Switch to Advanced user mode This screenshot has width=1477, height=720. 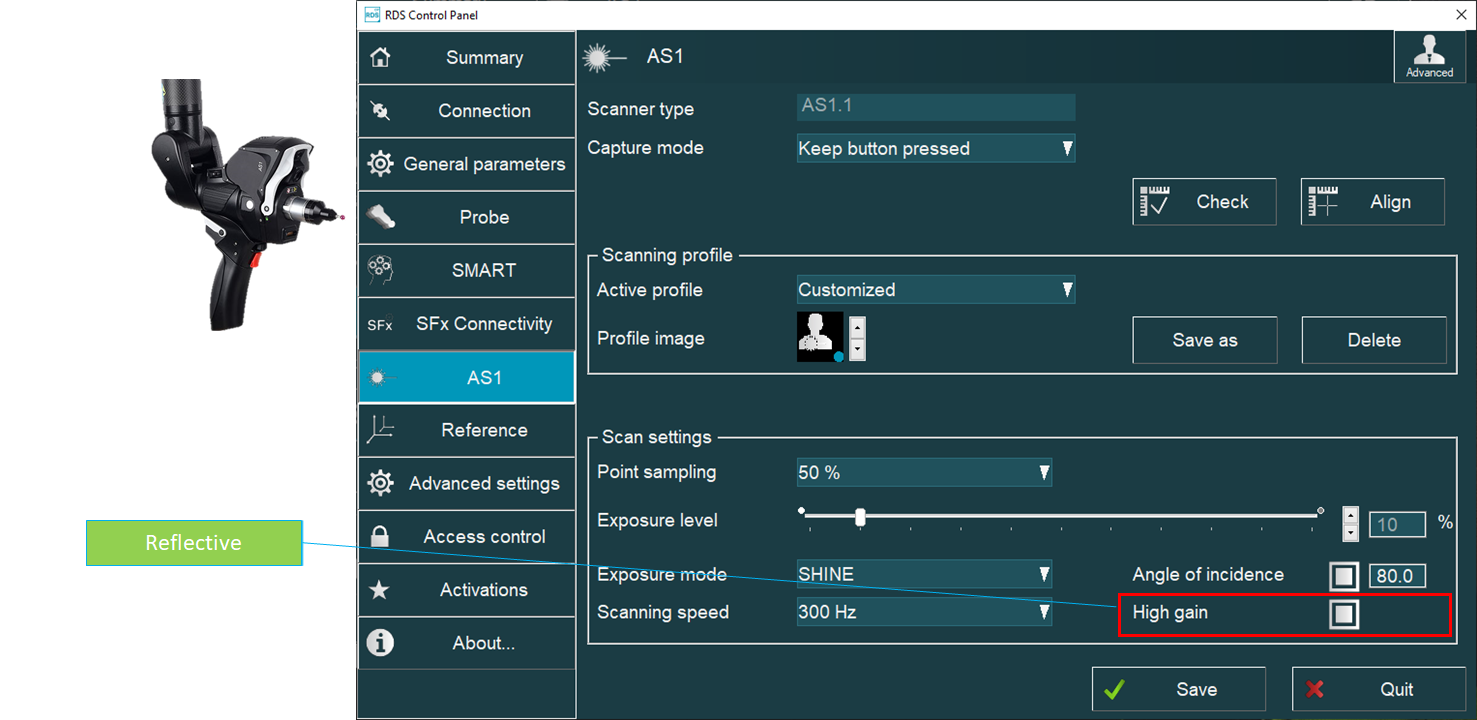tap(1430, 57)
